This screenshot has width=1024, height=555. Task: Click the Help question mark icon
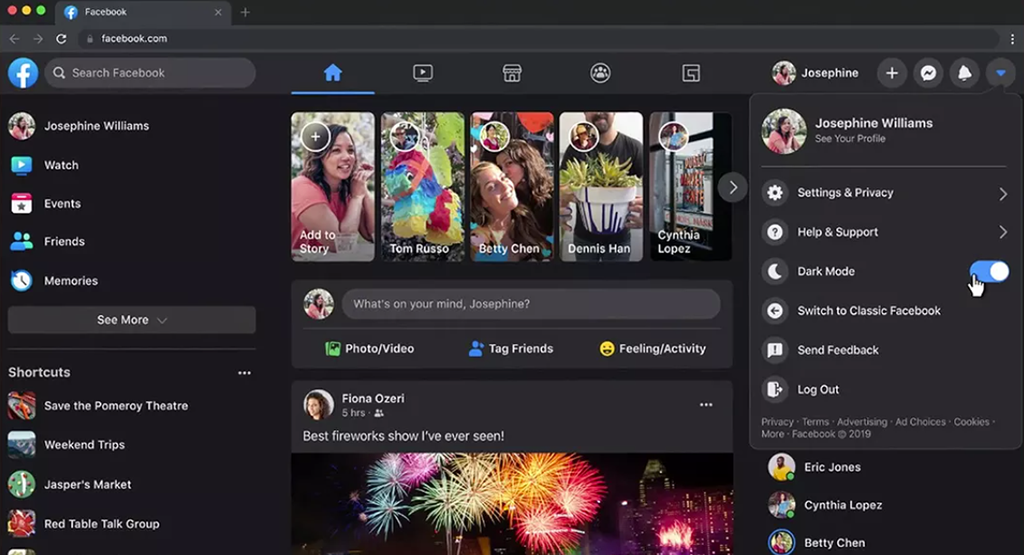pyautogui.click(x=775, y=232)
